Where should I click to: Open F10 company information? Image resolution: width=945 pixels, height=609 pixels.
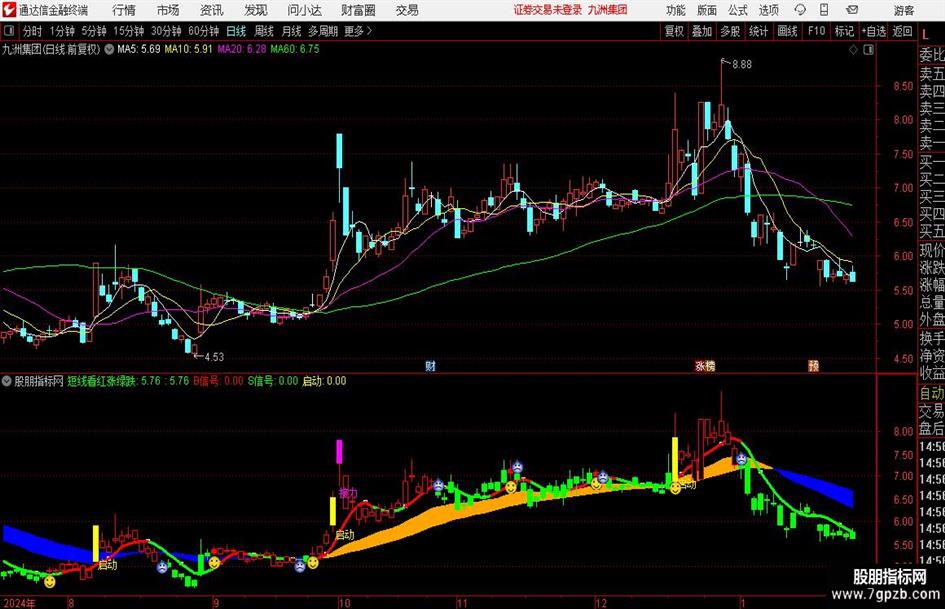pyautogui.click(x=817, y=31)
